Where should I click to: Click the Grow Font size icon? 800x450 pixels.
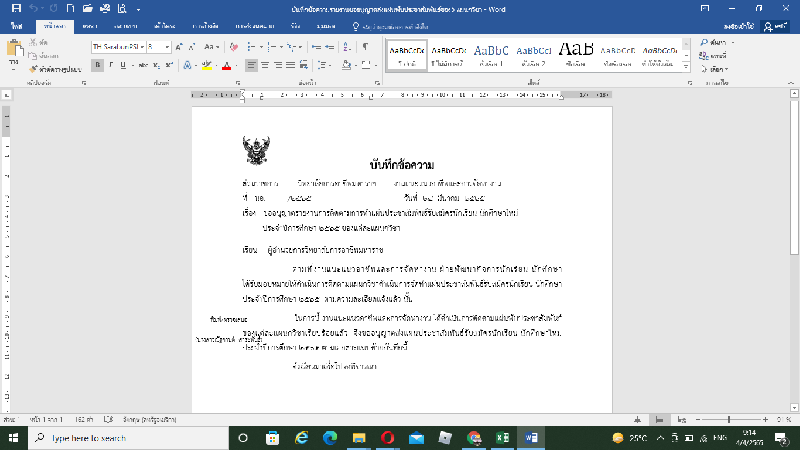pyautogui.click(x=180, y=47)
